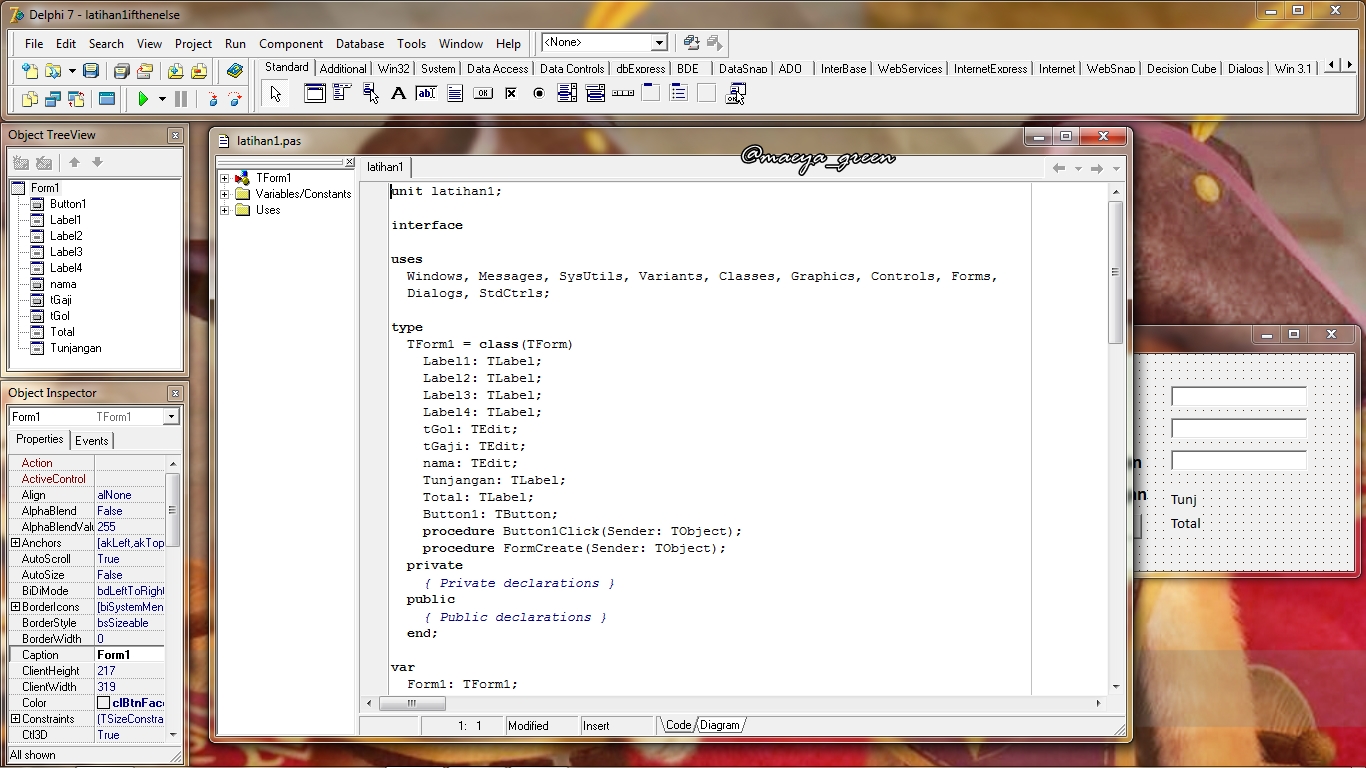Image resolution: width=1366 pixels, height=768 pixels.
Task: Click Remove File from Project icon
Action: point(199,71)
